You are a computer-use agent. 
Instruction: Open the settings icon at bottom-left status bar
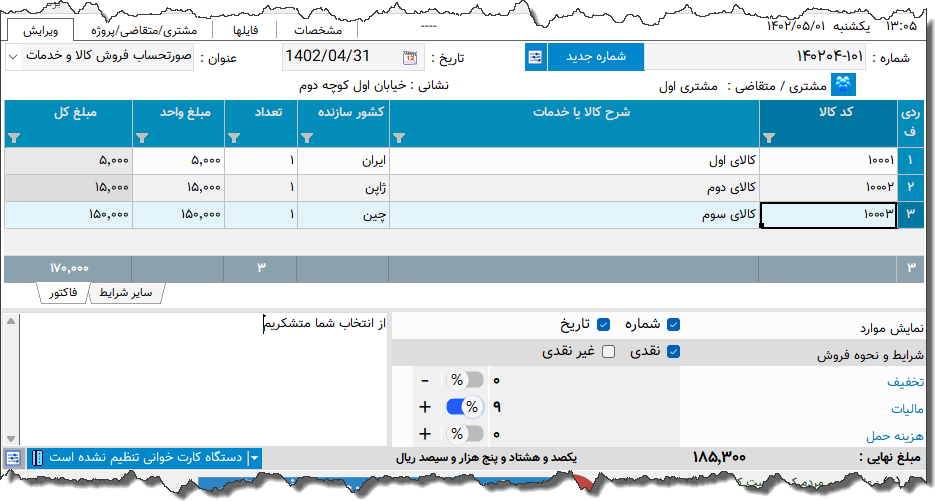(x=13, y=458)
